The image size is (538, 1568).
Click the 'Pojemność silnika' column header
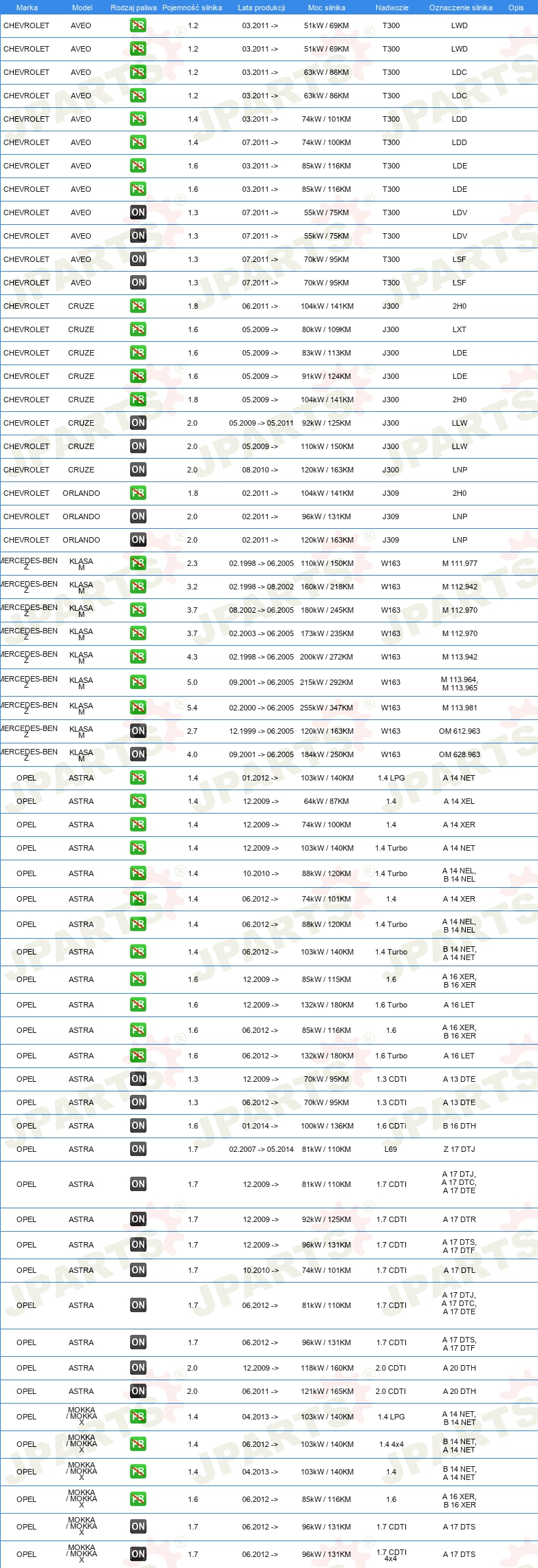[192, 8]
